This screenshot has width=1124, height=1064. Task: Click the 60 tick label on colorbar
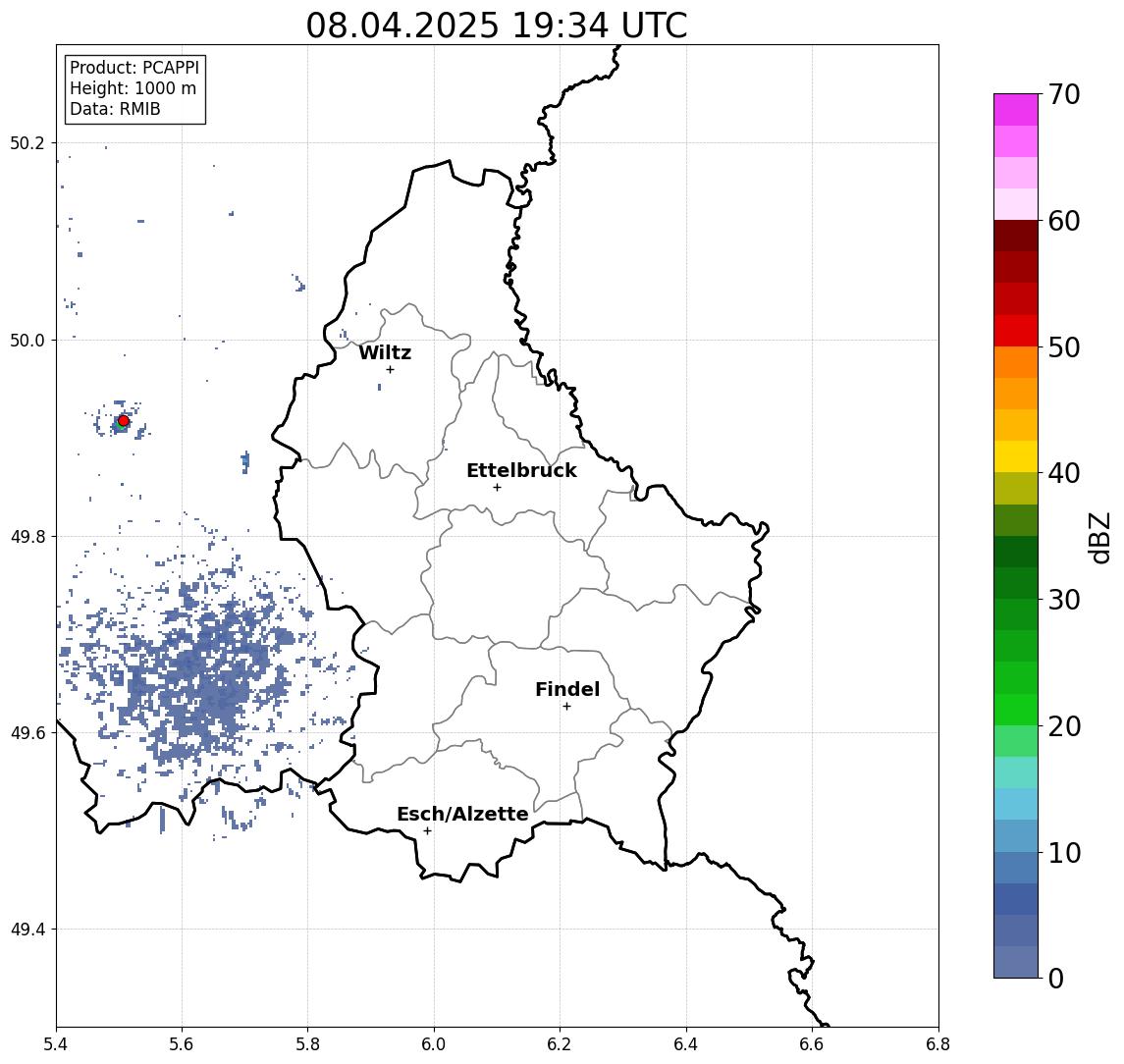1064,221
